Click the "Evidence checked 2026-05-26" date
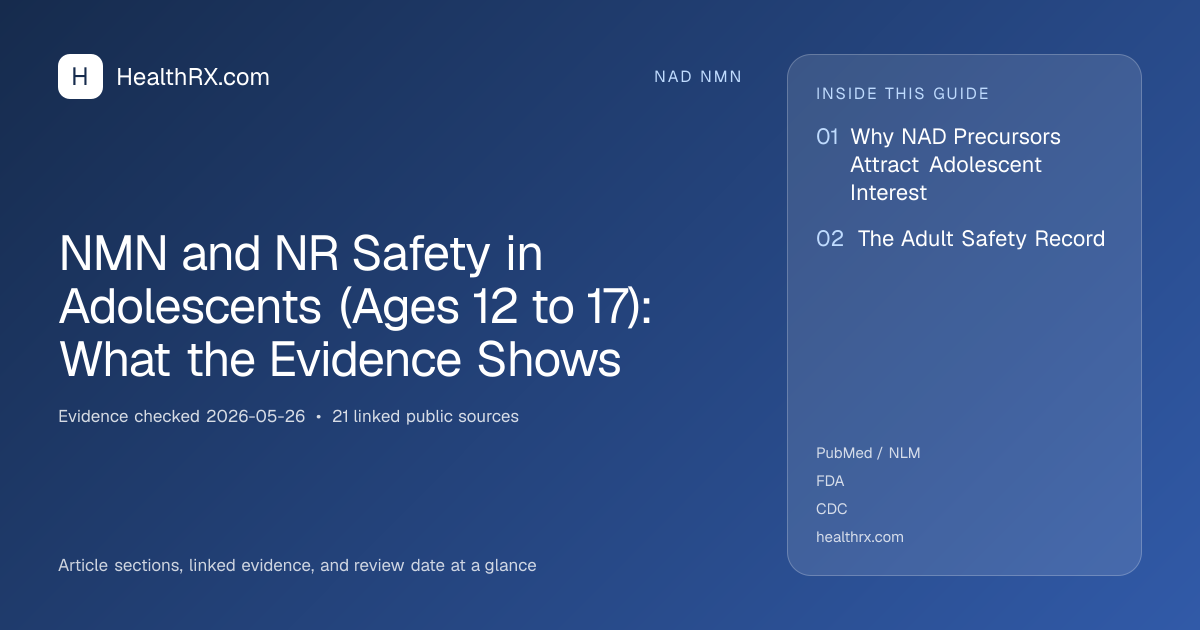Viewport: 1200px width, 630px height. pos(181,416)
